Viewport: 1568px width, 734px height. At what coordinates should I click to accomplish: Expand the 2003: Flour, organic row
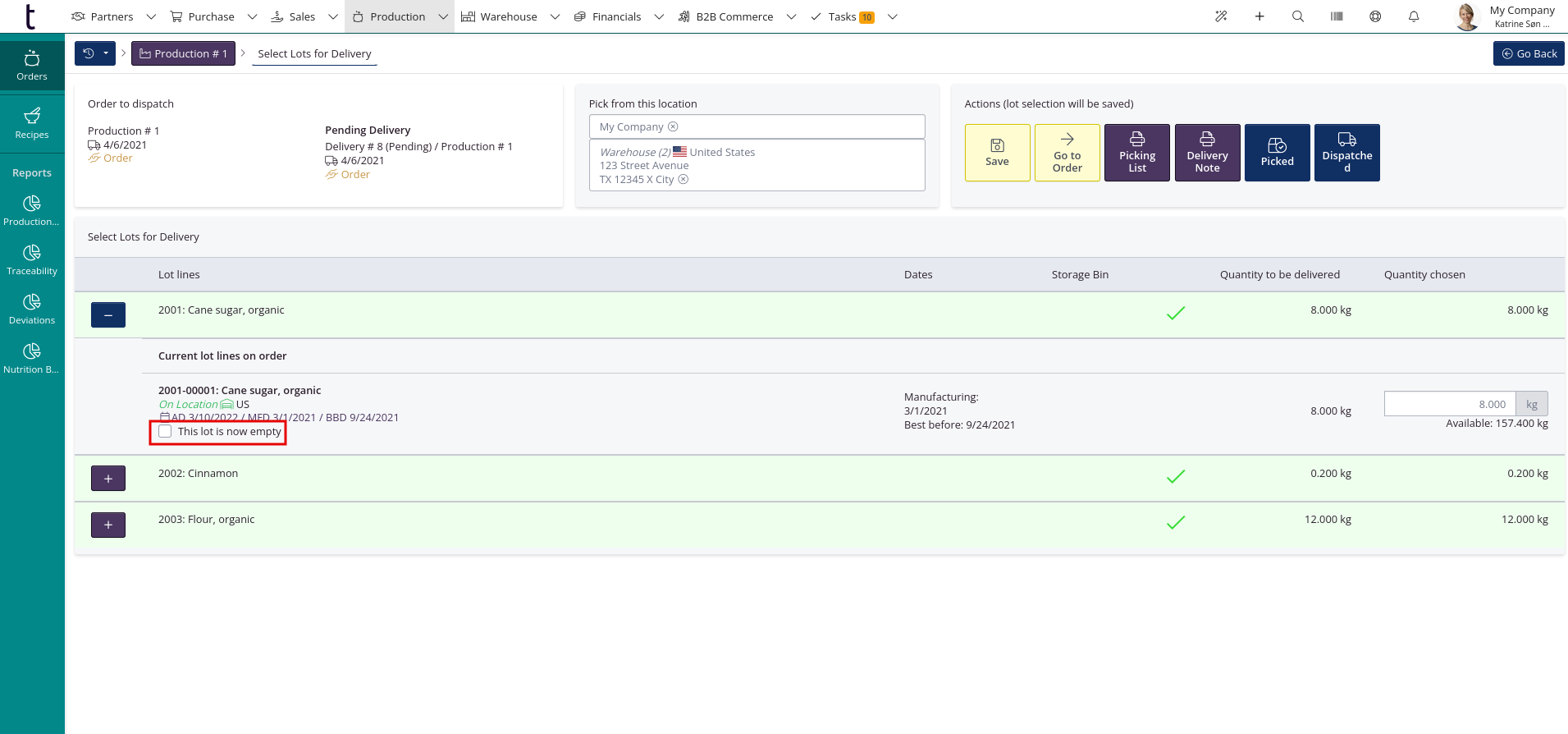[108, 525]
